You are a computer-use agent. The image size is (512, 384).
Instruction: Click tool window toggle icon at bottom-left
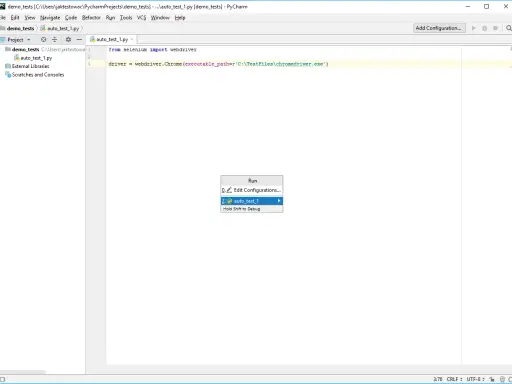(x=2, y=379)
